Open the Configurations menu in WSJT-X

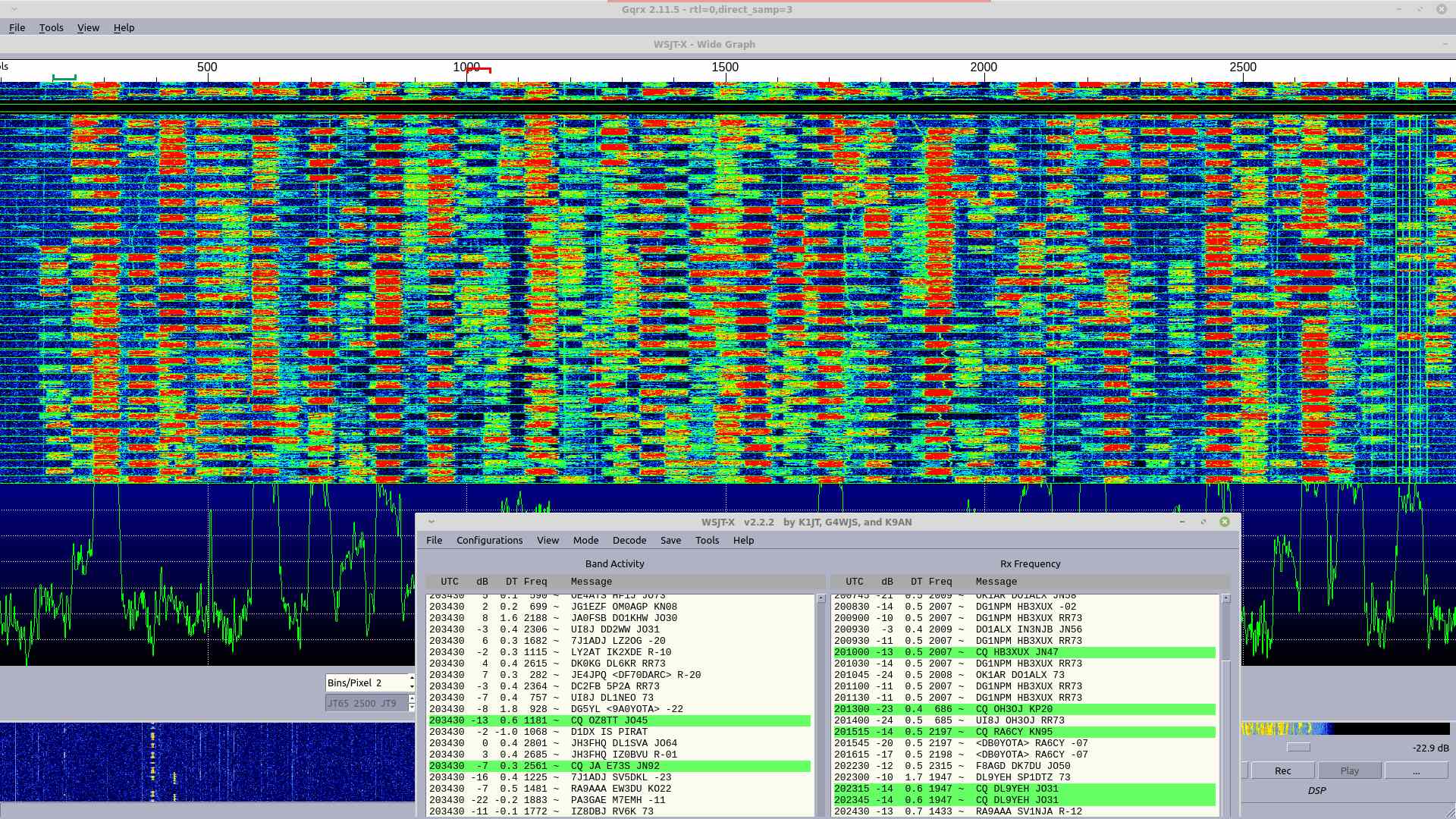tap(489, 540)
